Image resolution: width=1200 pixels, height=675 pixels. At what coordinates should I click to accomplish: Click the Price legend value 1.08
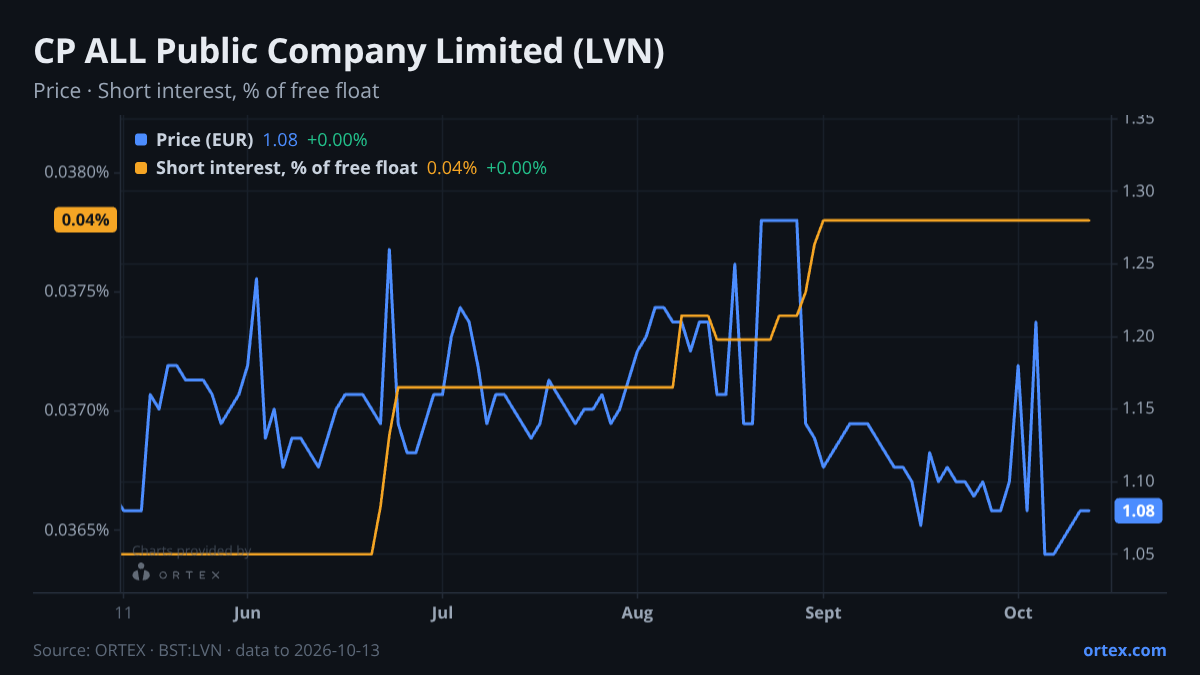(x=280, y=140)
